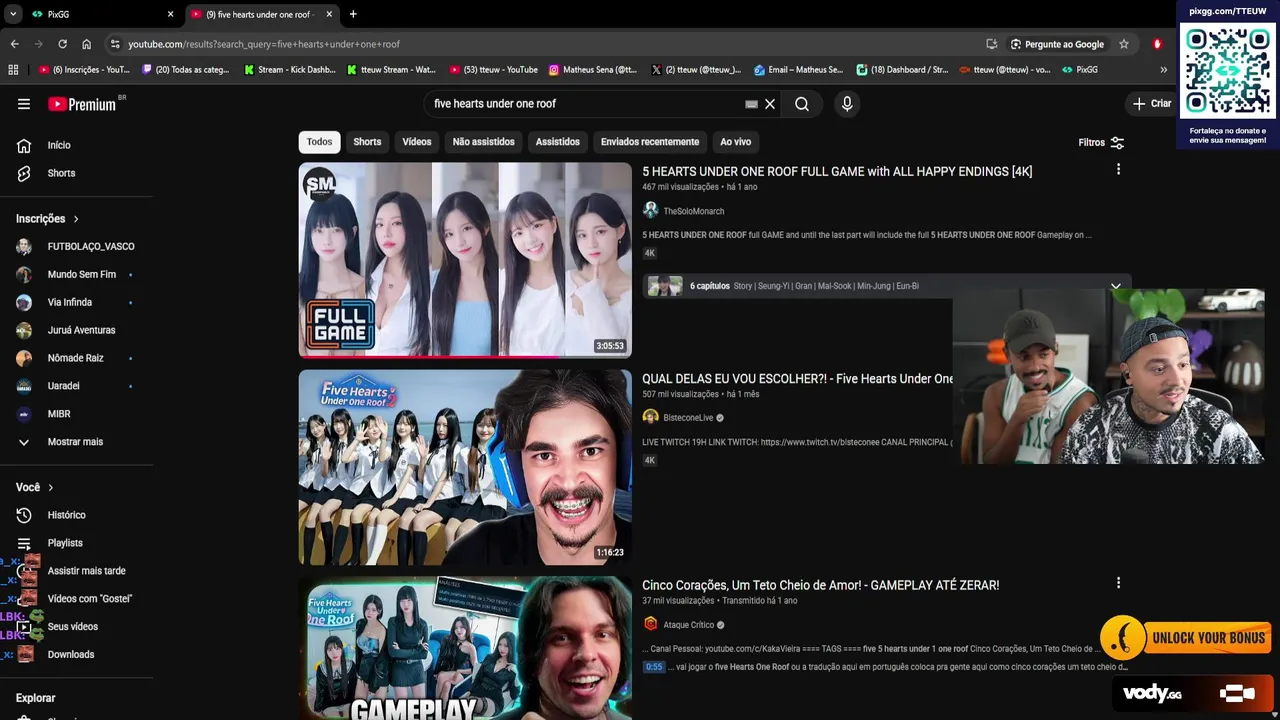Screen dimensions: 1280x720
Task: Open the Bisteconelive video thumbnail
Action: click(x=465, y=468)
